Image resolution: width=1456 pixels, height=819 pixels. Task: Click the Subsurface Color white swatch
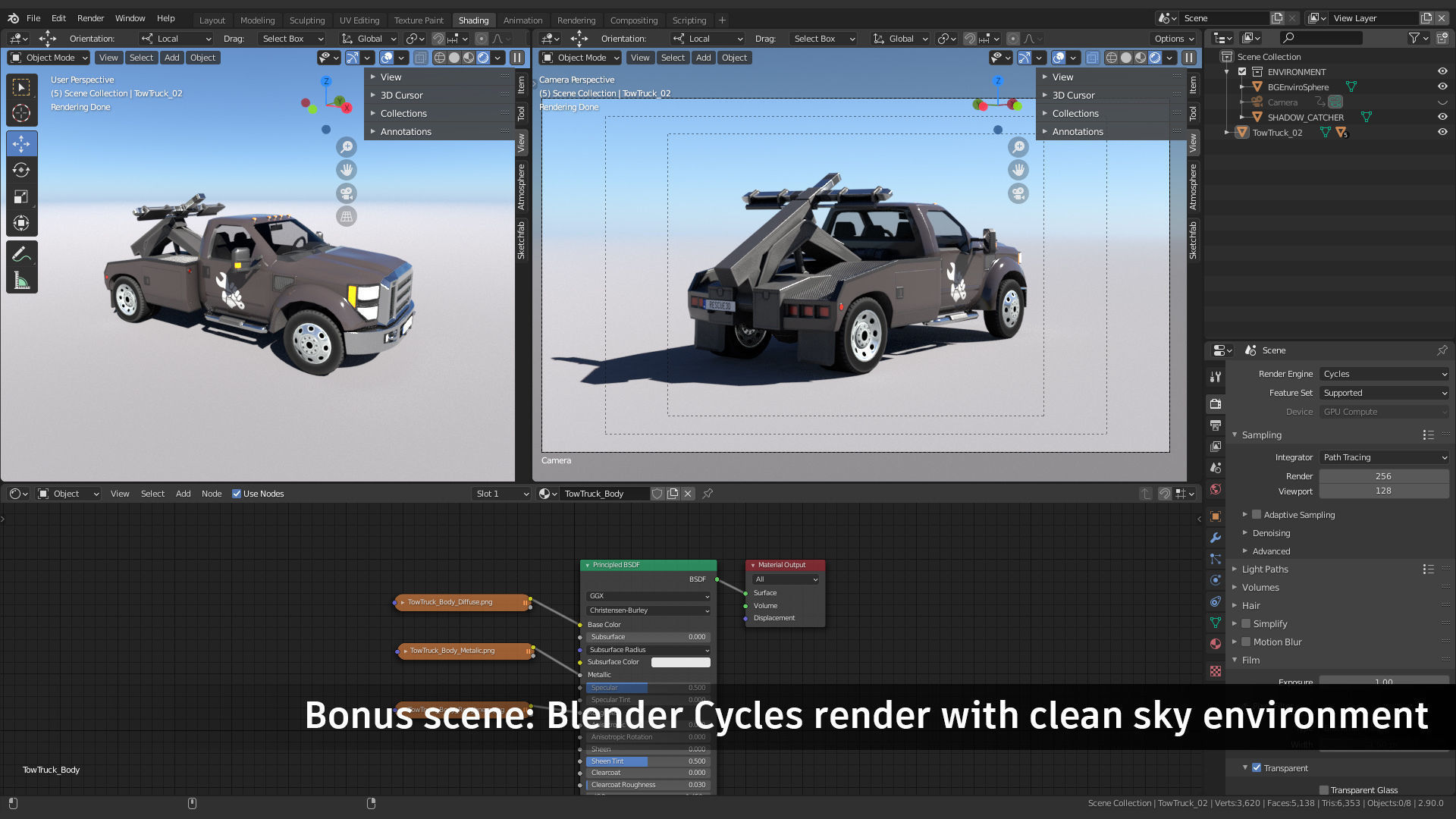680,662
